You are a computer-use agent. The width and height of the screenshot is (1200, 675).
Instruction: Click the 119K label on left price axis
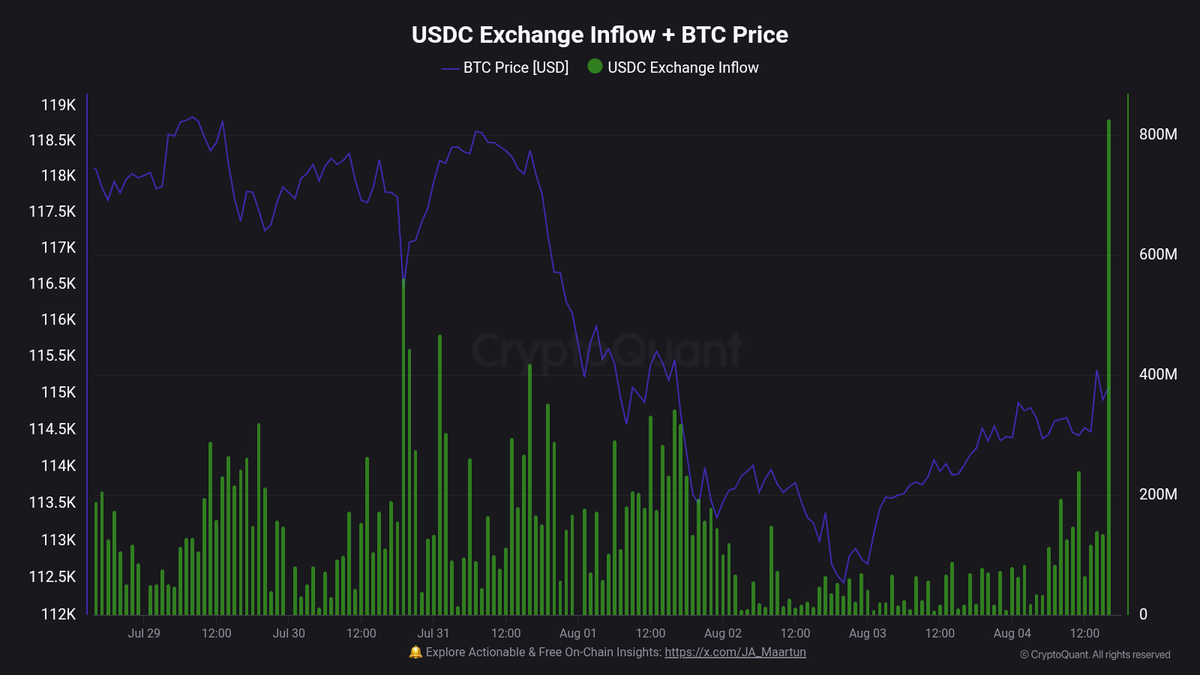click(59, 106)
